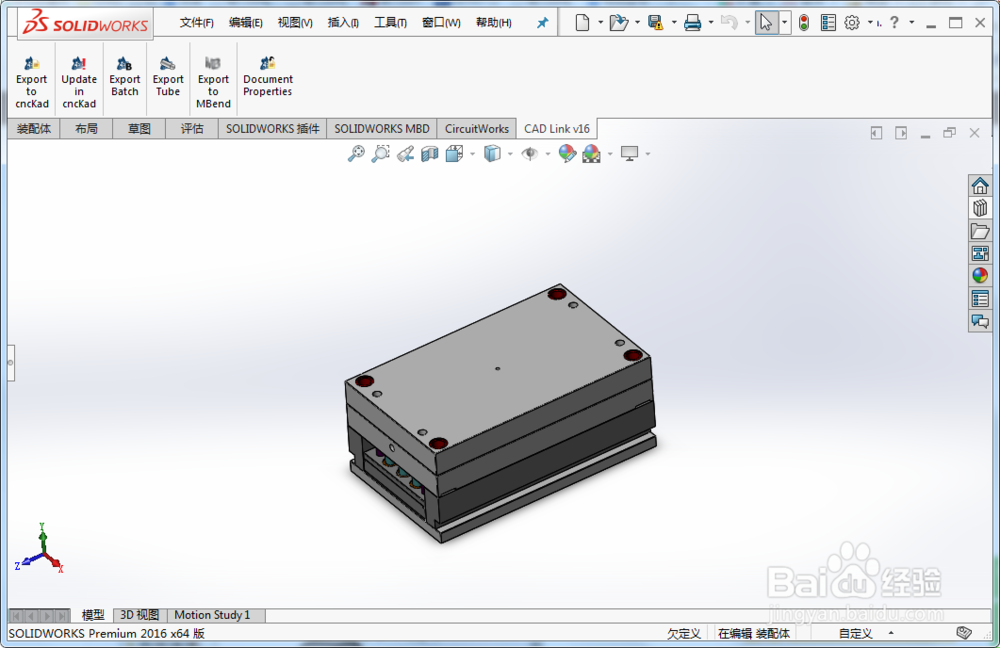Switch to the CircuitWorks tab
The width and height of the screenshot is (1000, 648).
[x=477, y=129]
